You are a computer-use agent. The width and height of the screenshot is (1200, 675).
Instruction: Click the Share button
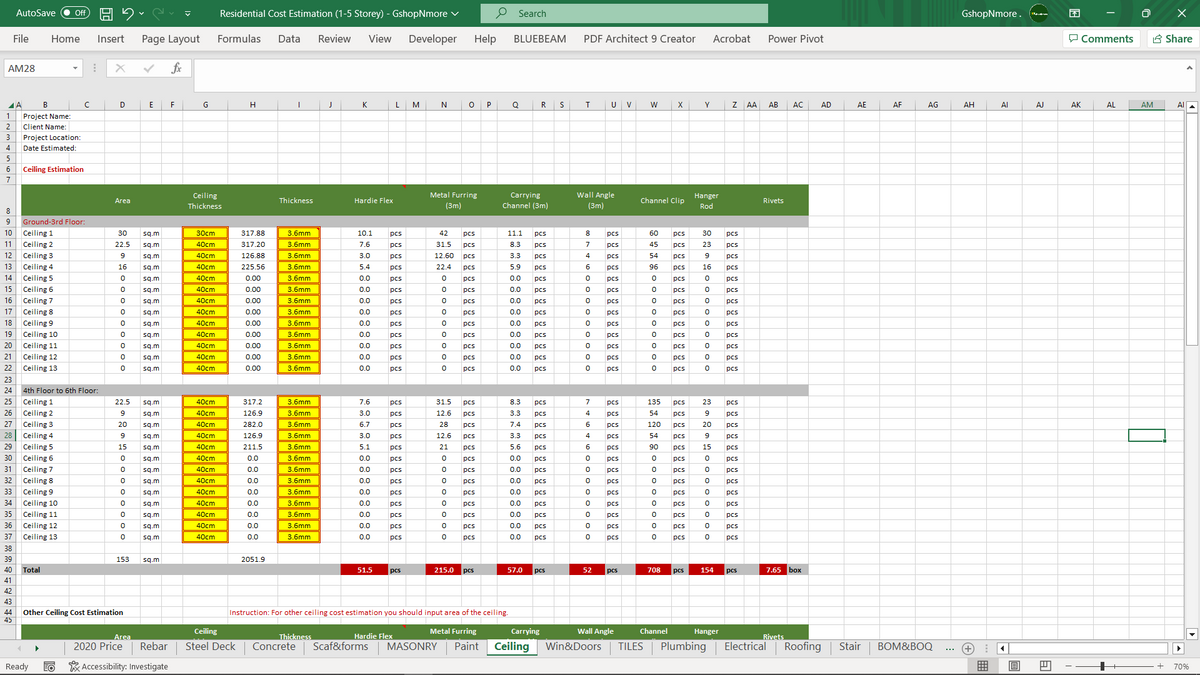coord(1171,38)
